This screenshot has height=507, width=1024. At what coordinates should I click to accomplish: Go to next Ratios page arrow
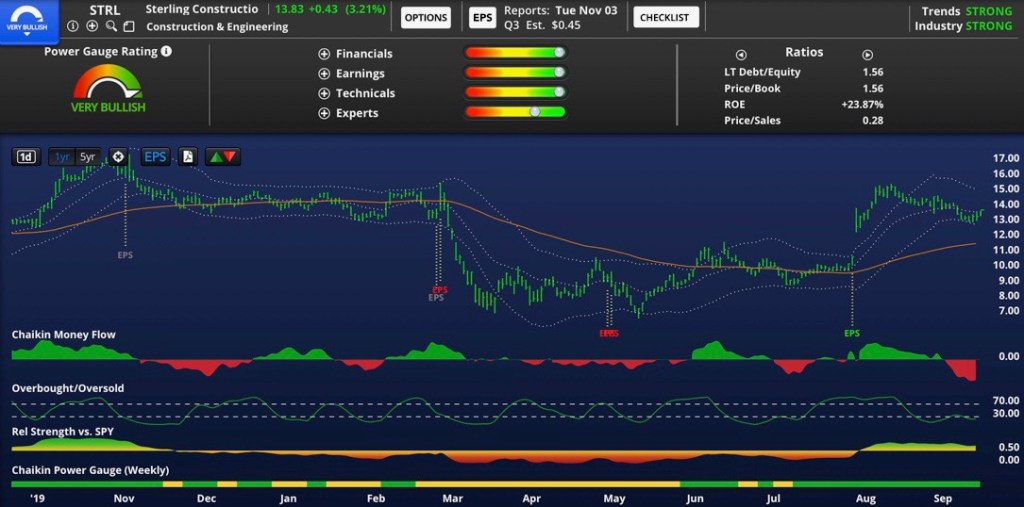coord(868,55)
